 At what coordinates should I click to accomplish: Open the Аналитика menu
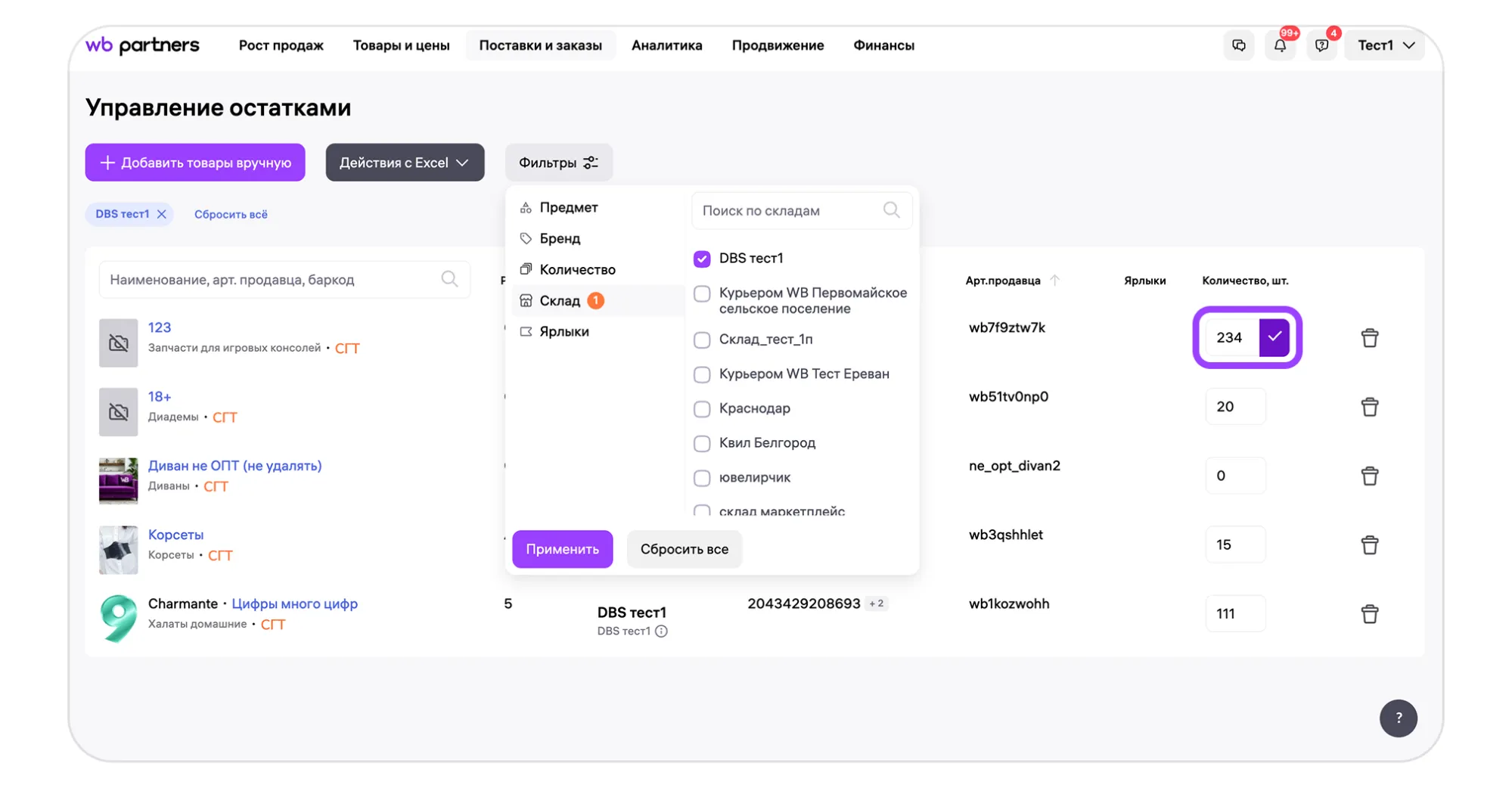(666, 45)
